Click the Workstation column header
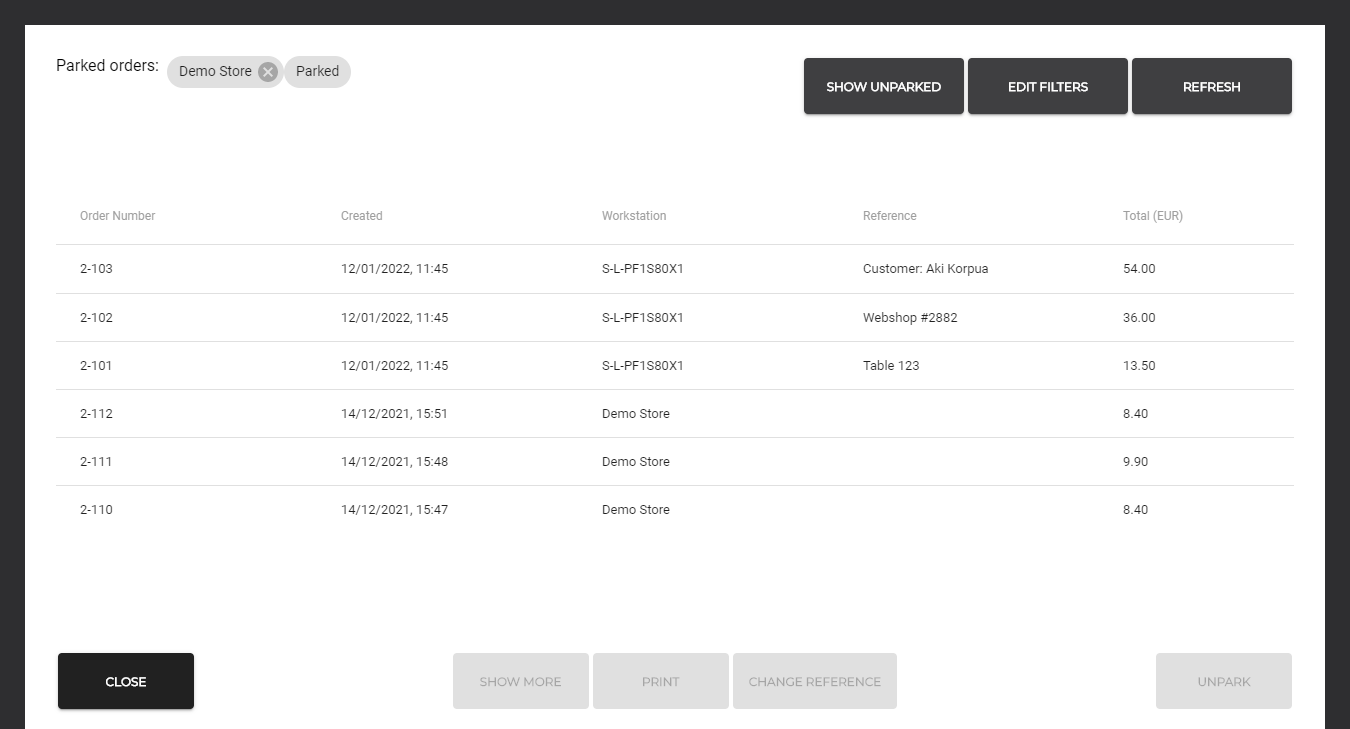This screenshot has width=1350, height=729. (x=633, y=216)
